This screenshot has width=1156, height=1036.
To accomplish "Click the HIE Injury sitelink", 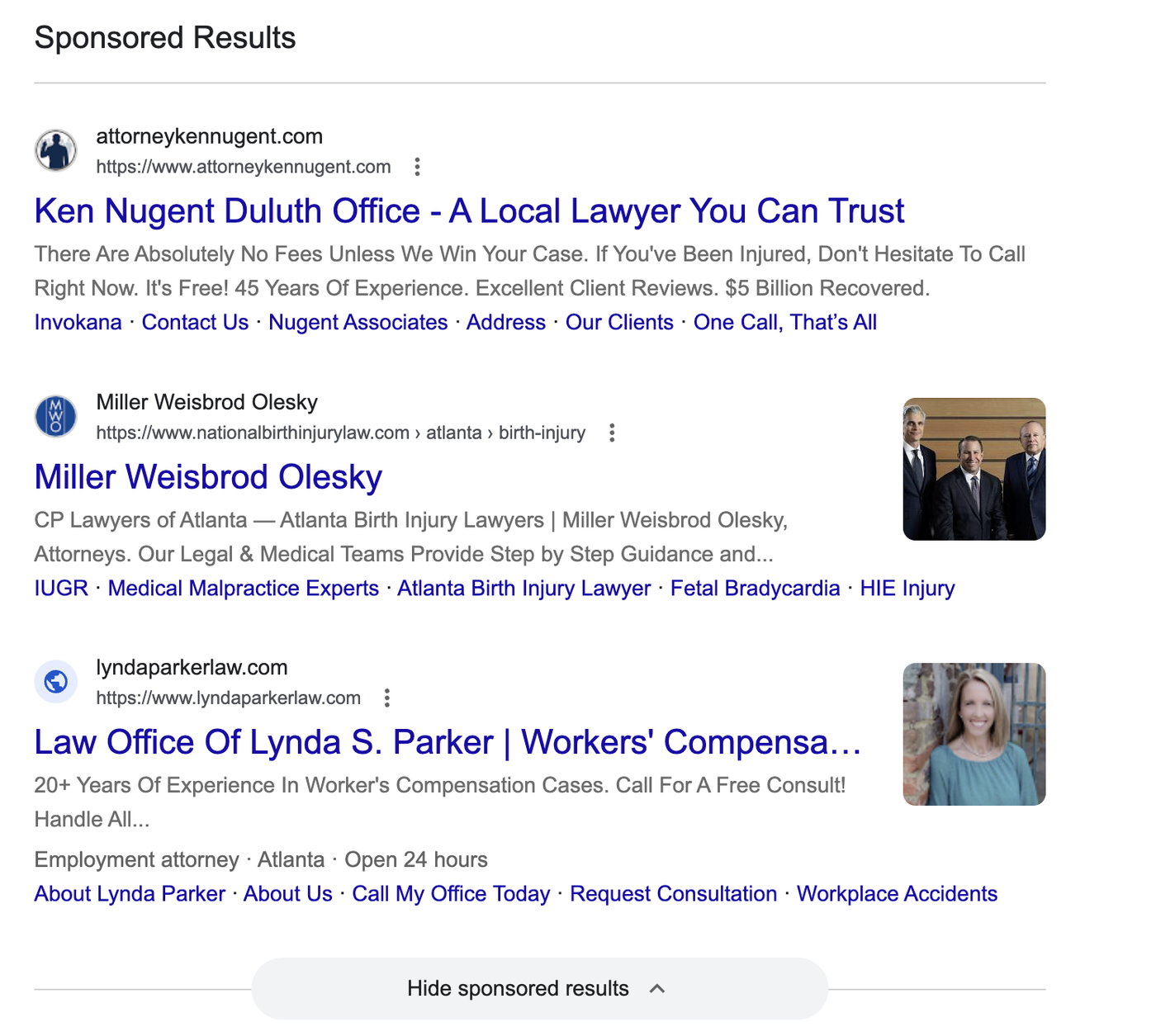I will [x=907, y=589].
